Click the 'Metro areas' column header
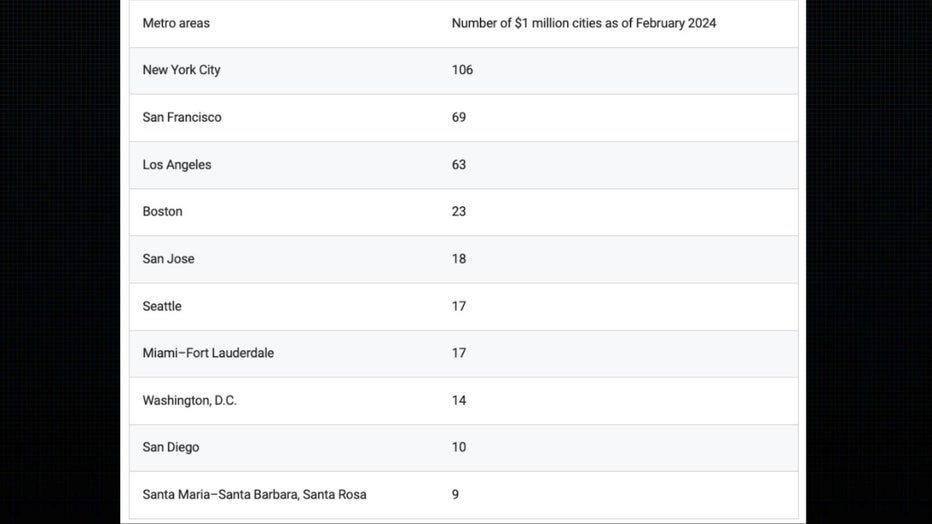932x524 pixels. 176,23
